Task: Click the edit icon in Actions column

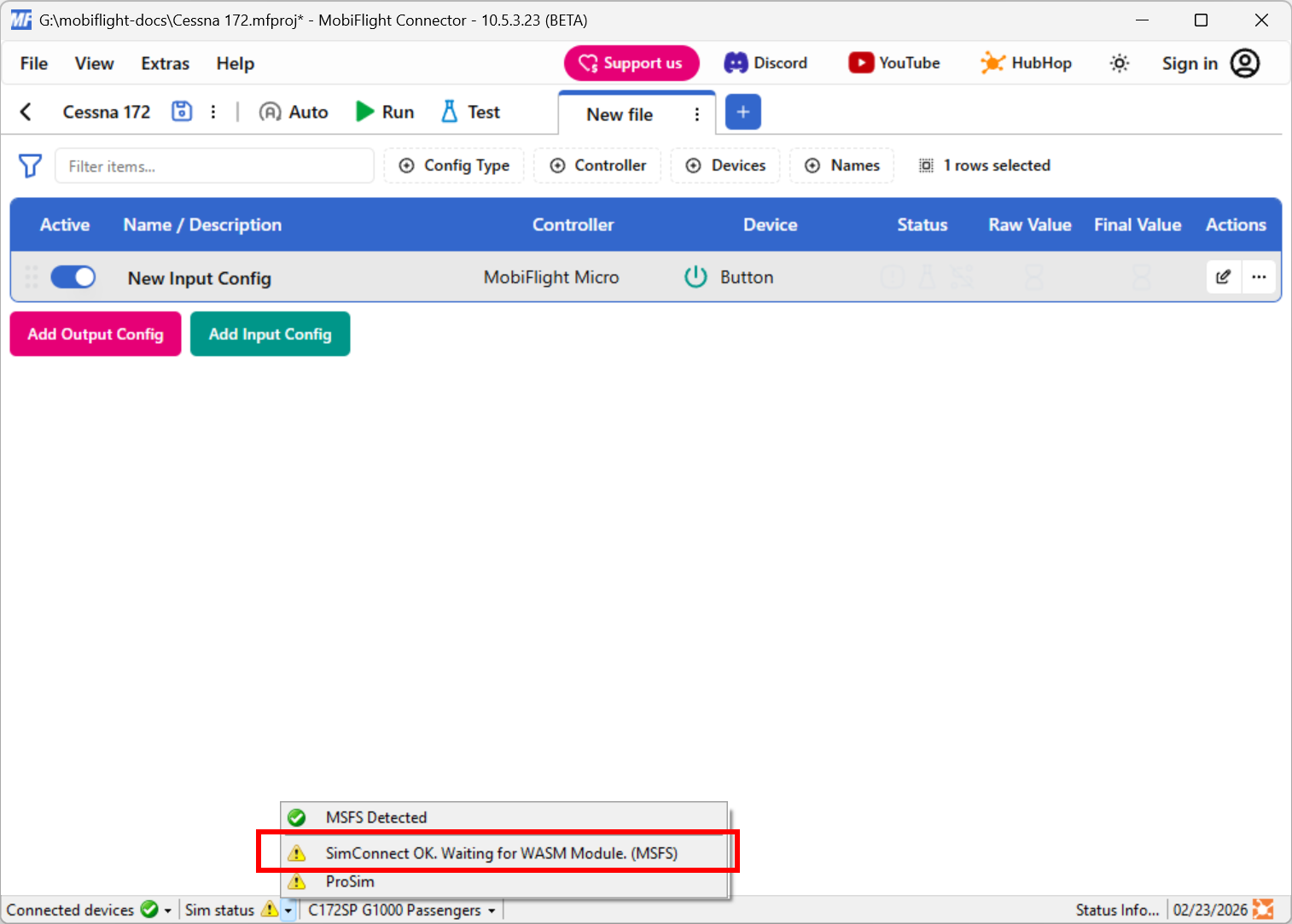Action: coord(1223,276)
